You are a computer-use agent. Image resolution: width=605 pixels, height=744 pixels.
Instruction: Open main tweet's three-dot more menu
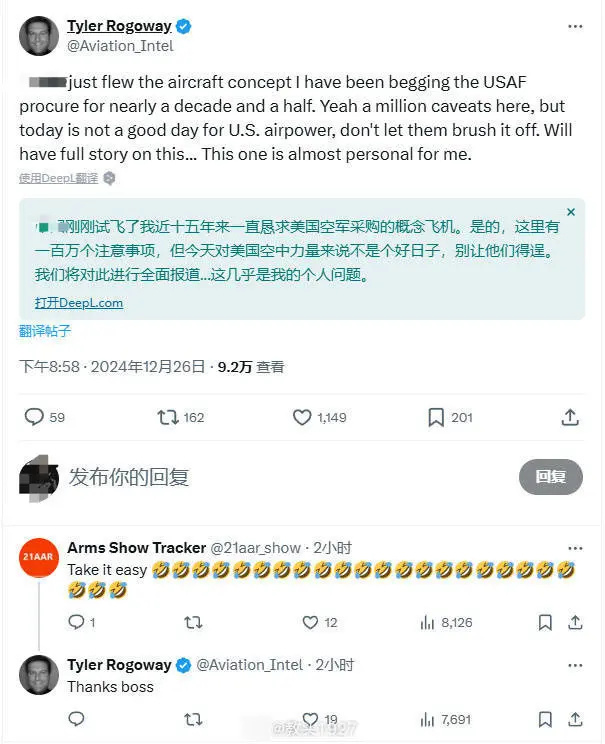575,27
